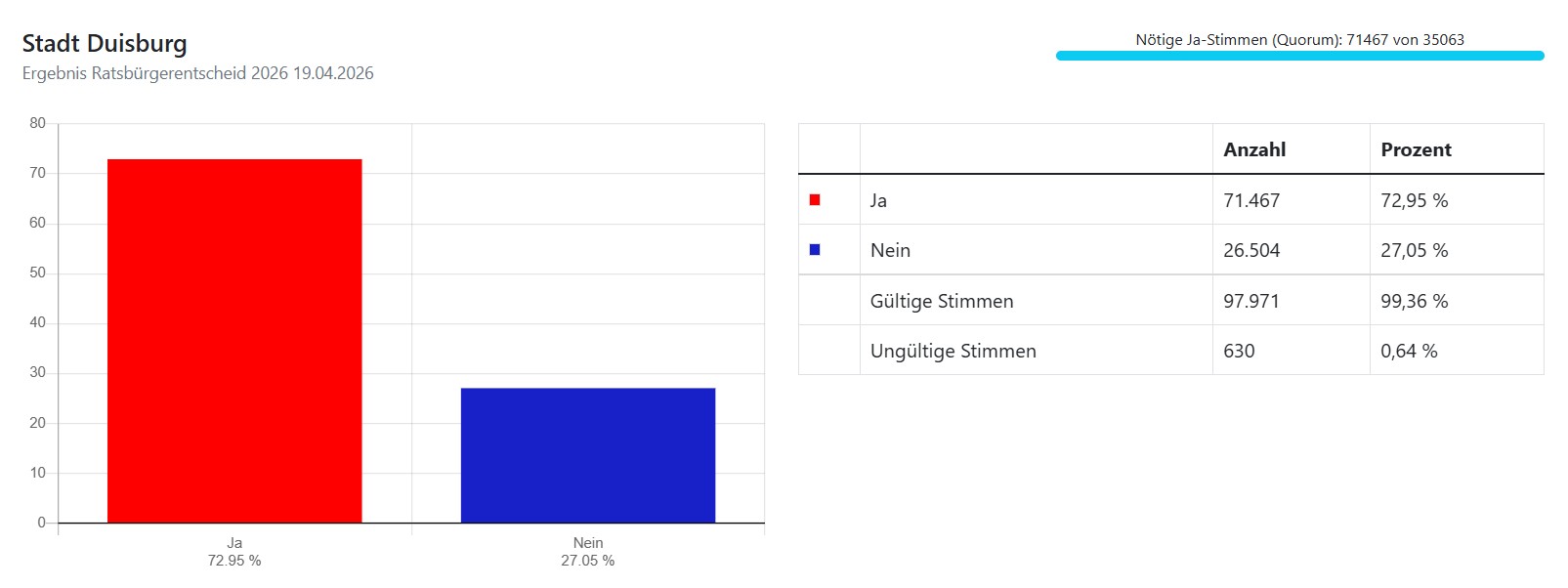Click the 26.504 vote count cell
1568x588 pixels.
click(1251, 250)
